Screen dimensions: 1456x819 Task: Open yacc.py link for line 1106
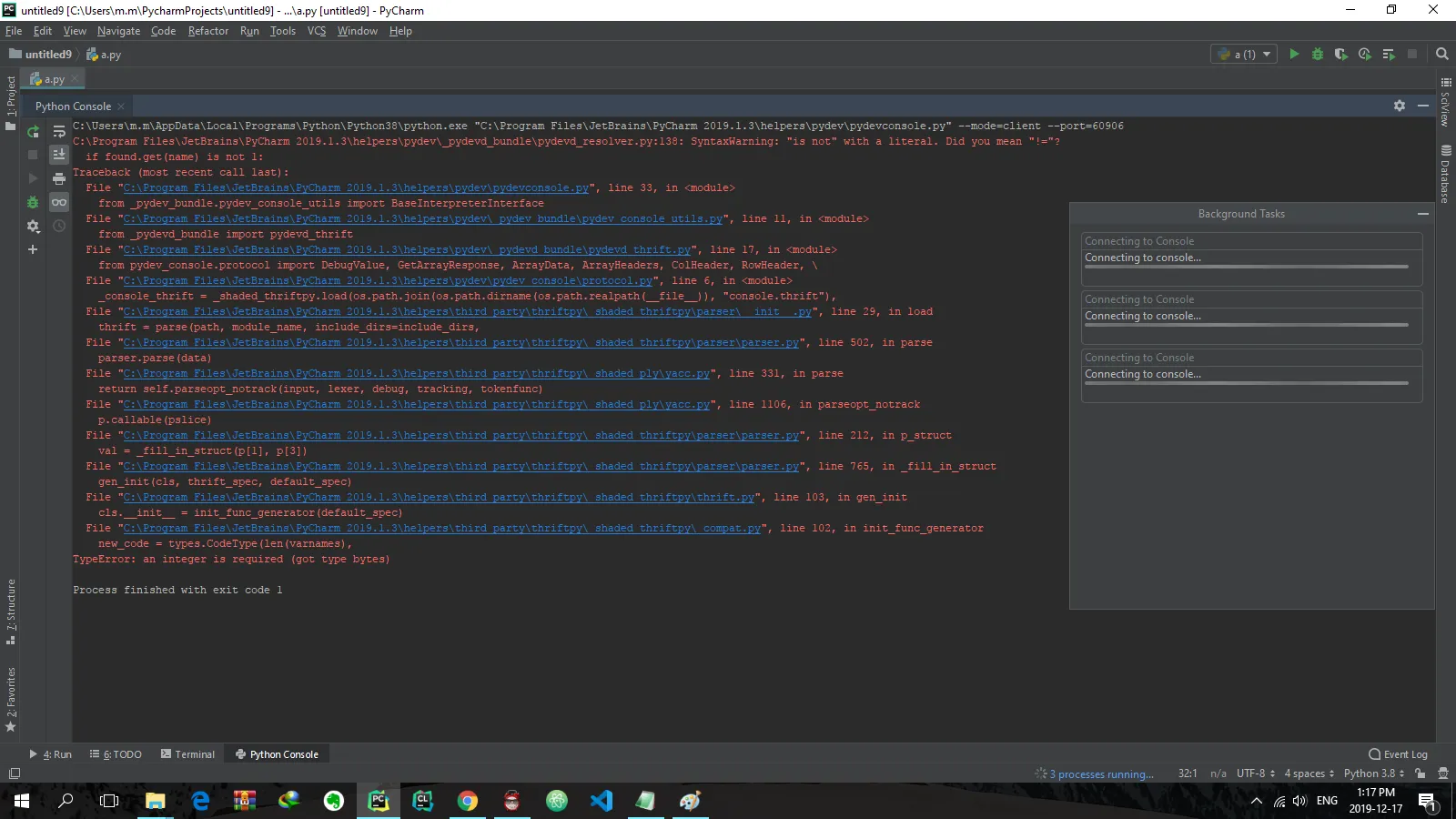[417, 405]
